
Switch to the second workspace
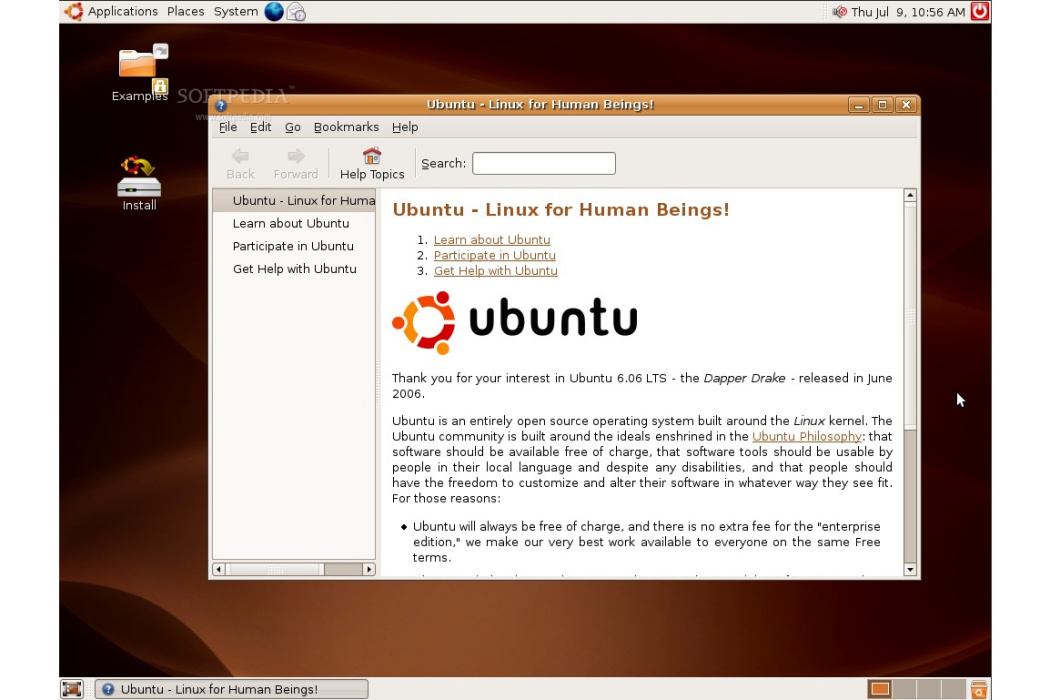click(904, 689)
